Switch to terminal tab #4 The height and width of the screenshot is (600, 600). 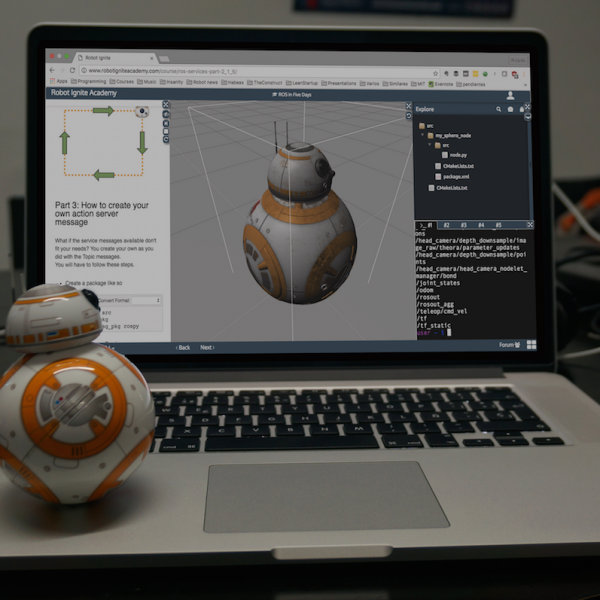tap(481, 225)
